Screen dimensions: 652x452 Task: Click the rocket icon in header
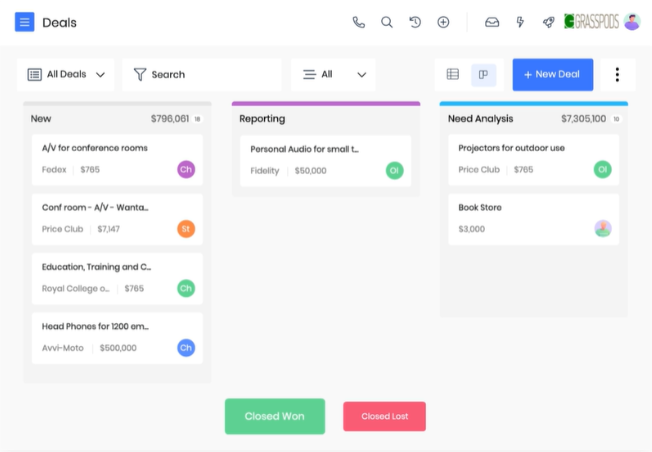pyautogui.click(x=548, y=22)
